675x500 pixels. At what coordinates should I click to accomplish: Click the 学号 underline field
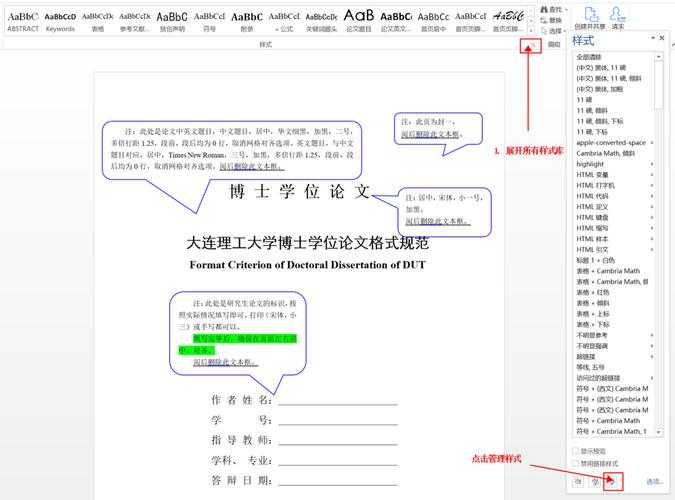tap(338, 420)
